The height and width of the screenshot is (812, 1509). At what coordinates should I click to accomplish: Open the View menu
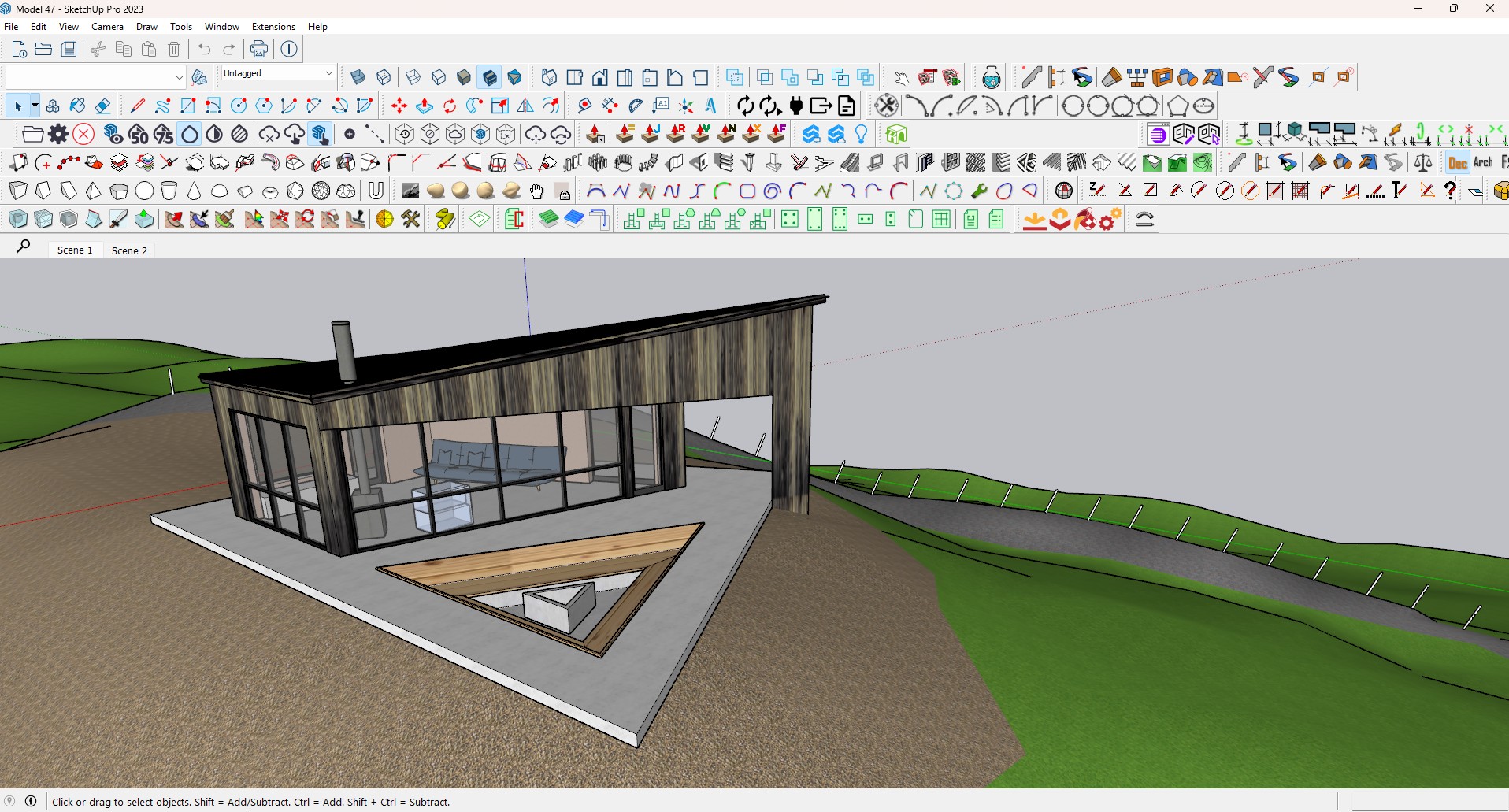(69, 27)
